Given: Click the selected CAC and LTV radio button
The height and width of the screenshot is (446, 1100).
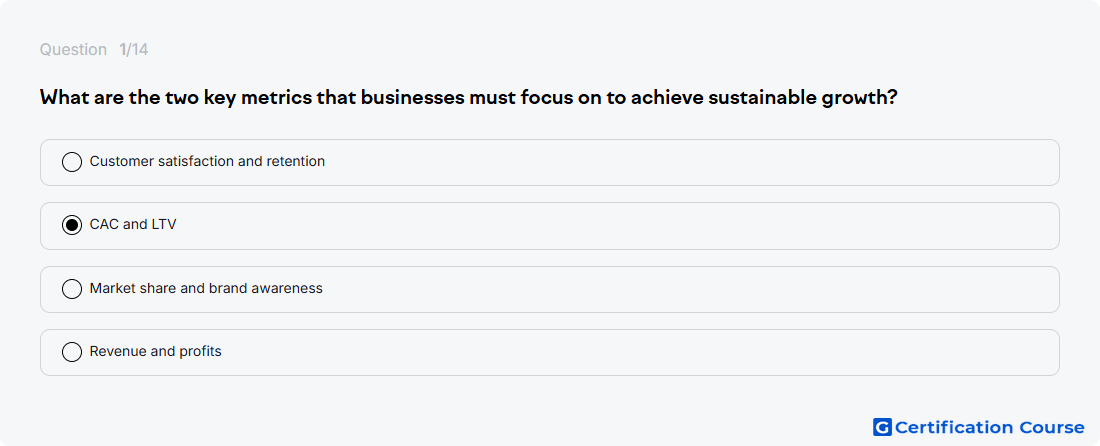Looking at the screenshot, I should pos(72,225).
